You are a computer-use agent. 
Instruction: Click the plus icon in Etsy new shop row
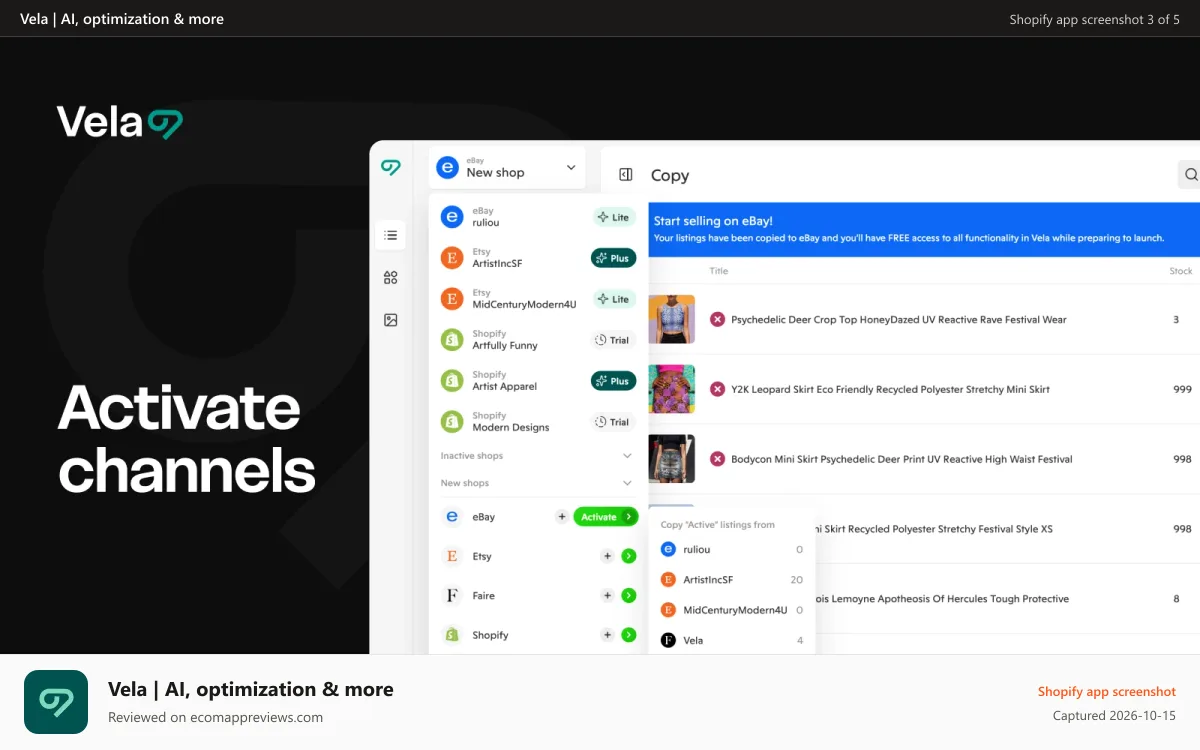click(607, 556)
